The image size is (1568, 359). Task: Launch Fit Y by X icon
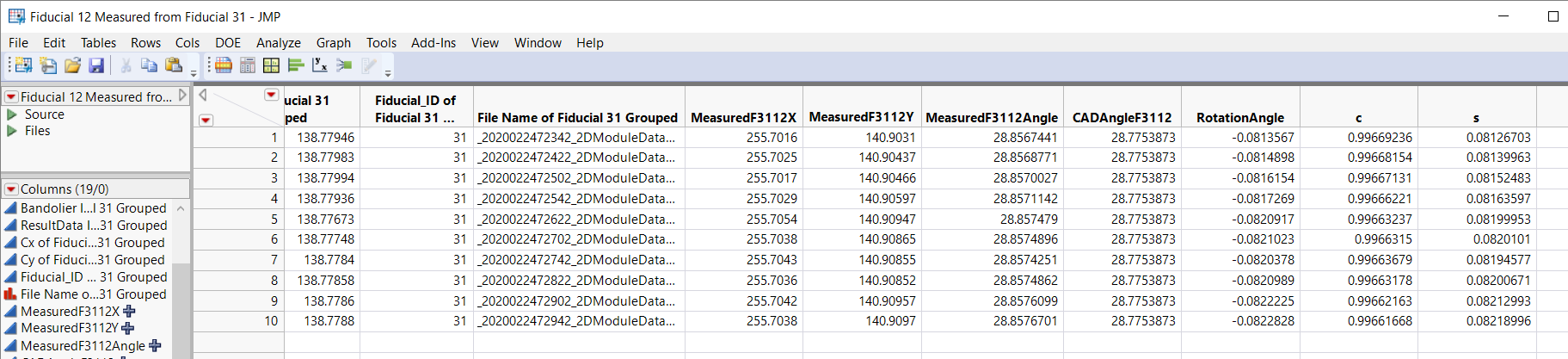coord(320,65)
